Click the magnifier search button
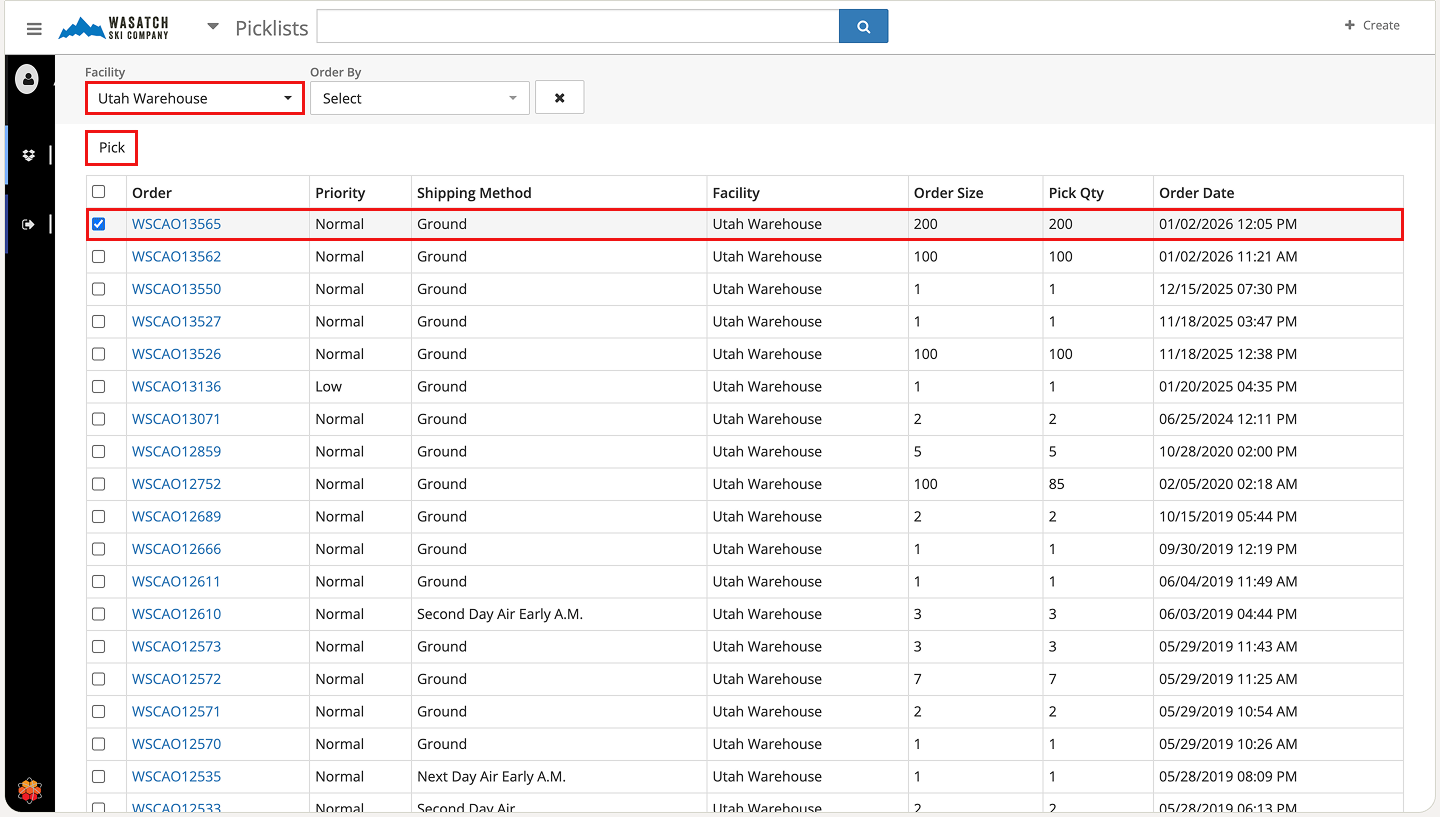The width and height of the screenshot is (1440, 817). (x=863, y=27)
